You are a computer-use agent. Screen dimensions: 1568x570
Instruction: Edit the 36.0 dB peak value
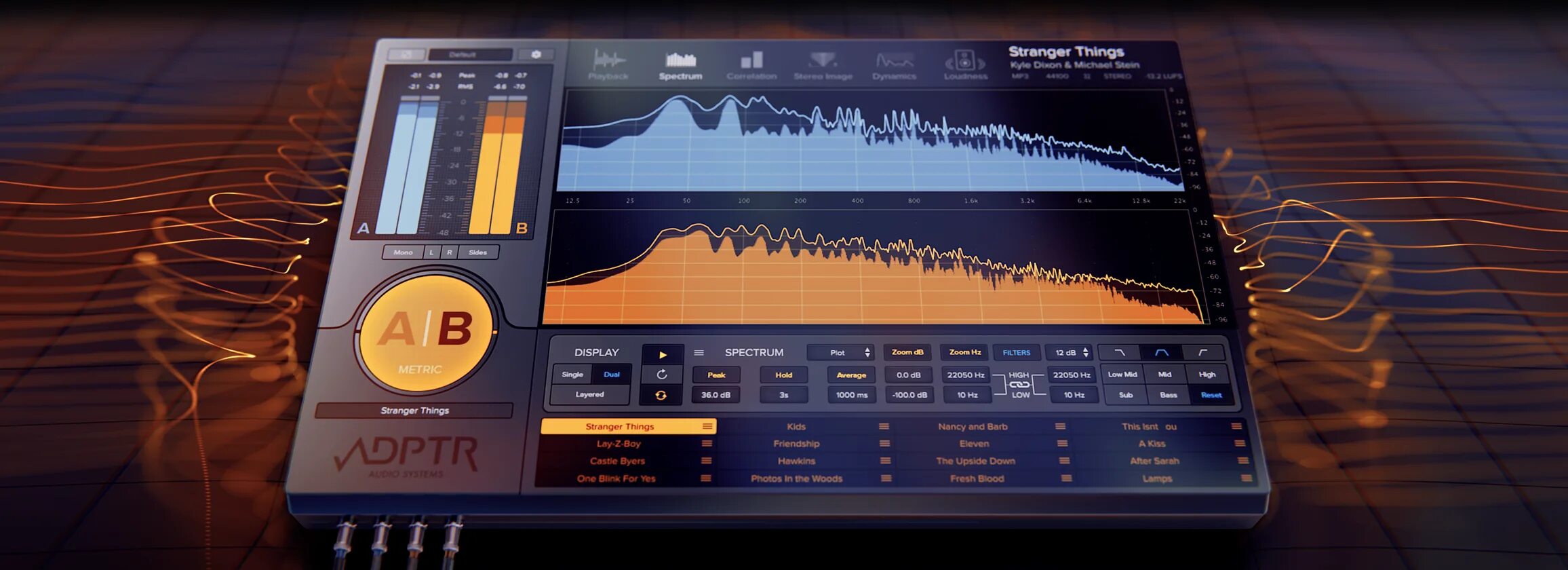pos(716,395)
